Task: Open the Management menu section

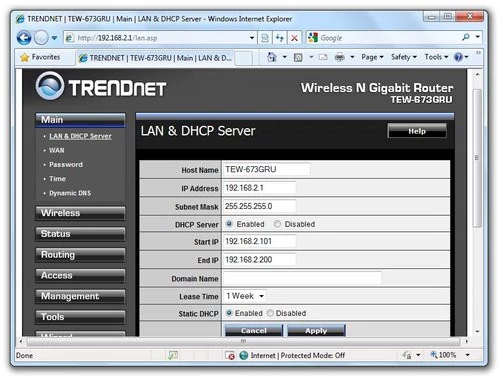Action: (80, 296)
